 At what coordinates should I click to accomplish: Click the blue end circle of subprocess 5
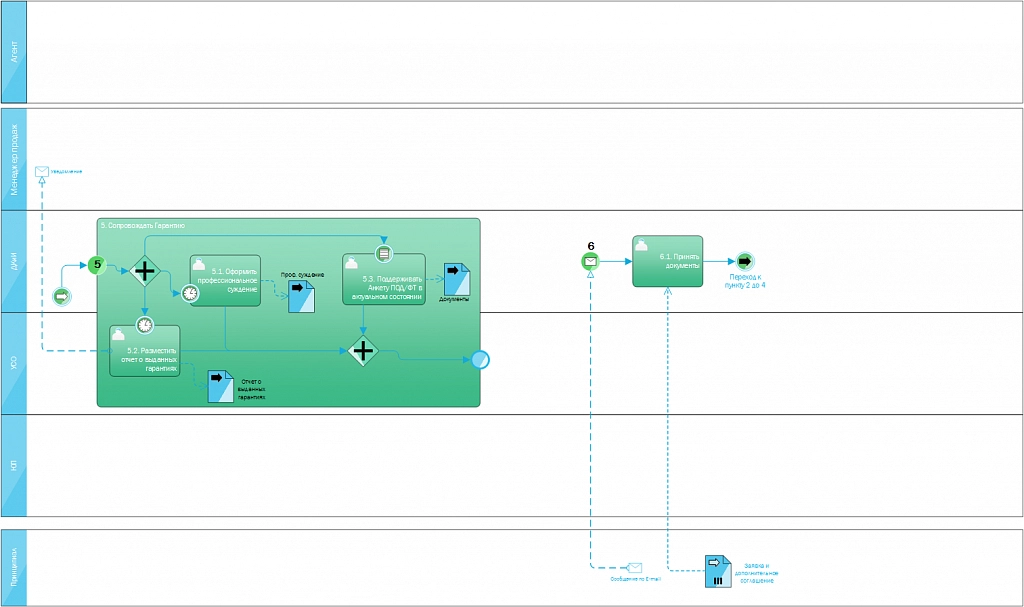[x=480, y=360]
